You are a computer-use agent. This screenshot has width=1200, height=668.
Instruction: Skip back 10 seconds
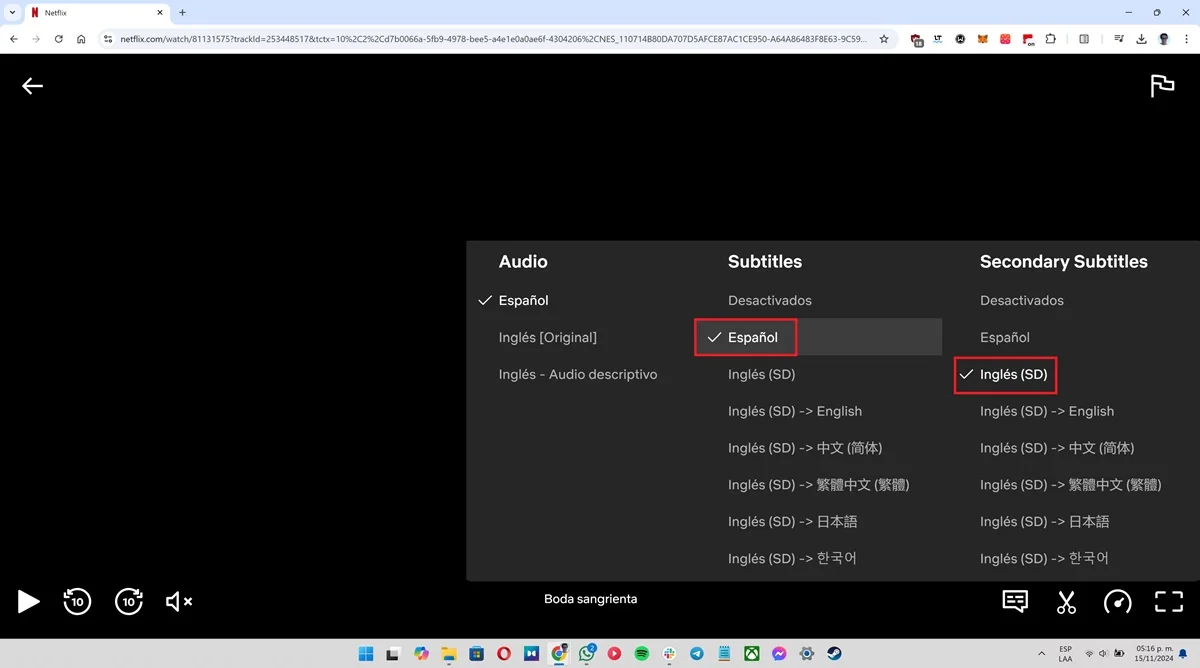(77, 601)
